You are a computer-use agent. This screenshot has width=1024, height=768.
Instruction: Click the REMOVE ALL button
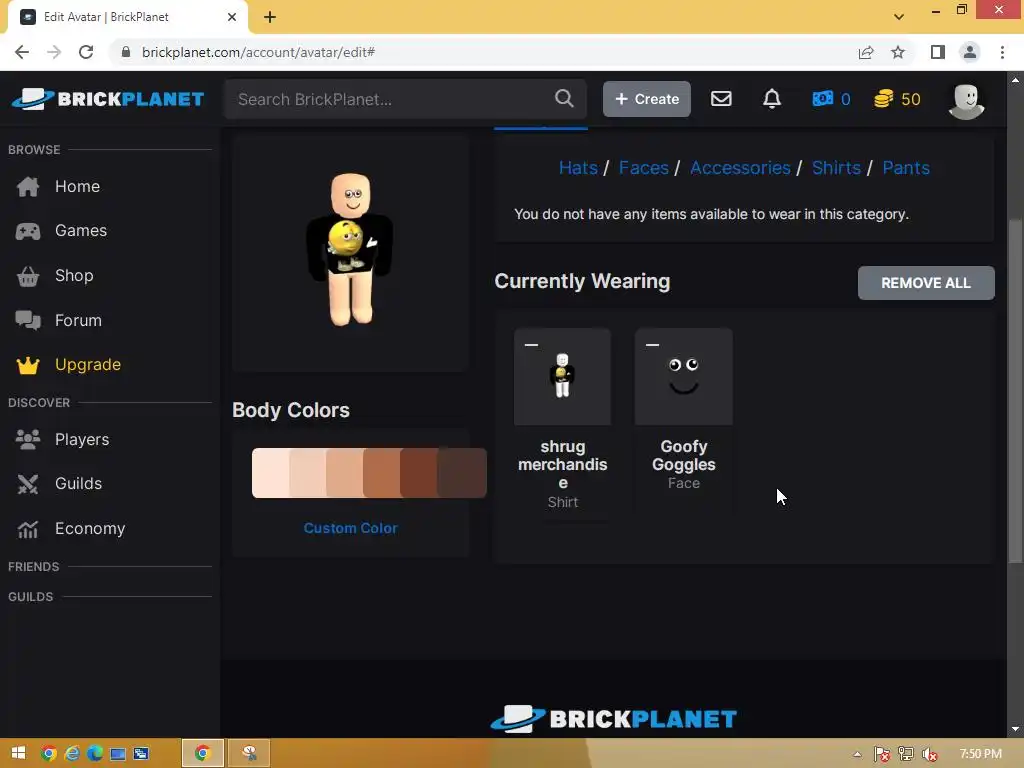926,283
